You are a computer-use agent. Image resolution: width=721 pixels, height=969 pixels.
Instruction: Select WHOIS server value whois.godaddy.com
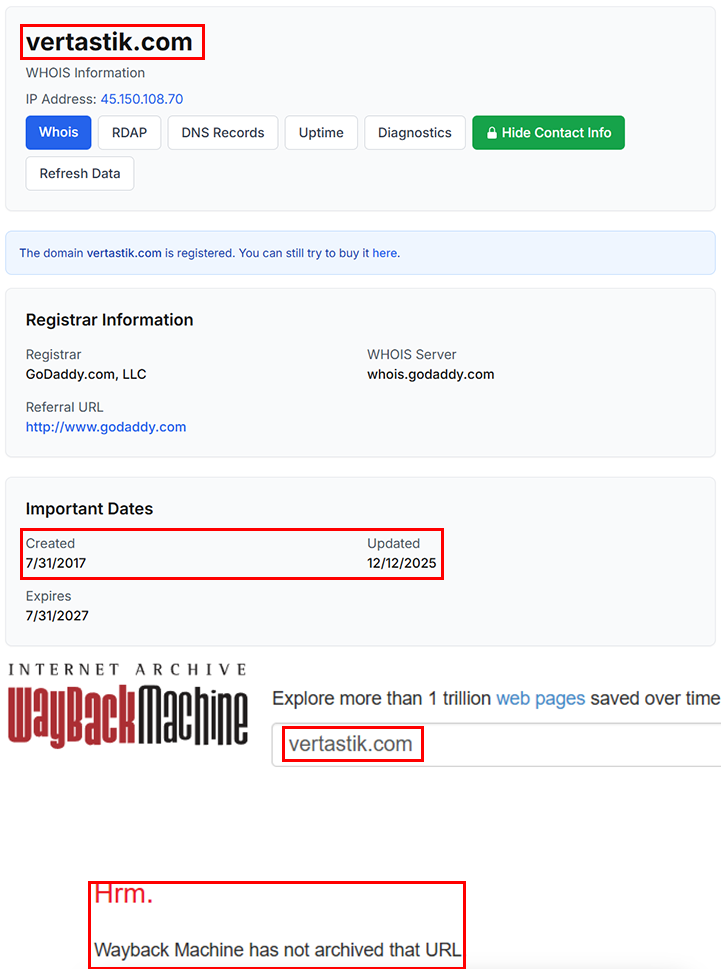pos(431,374)
